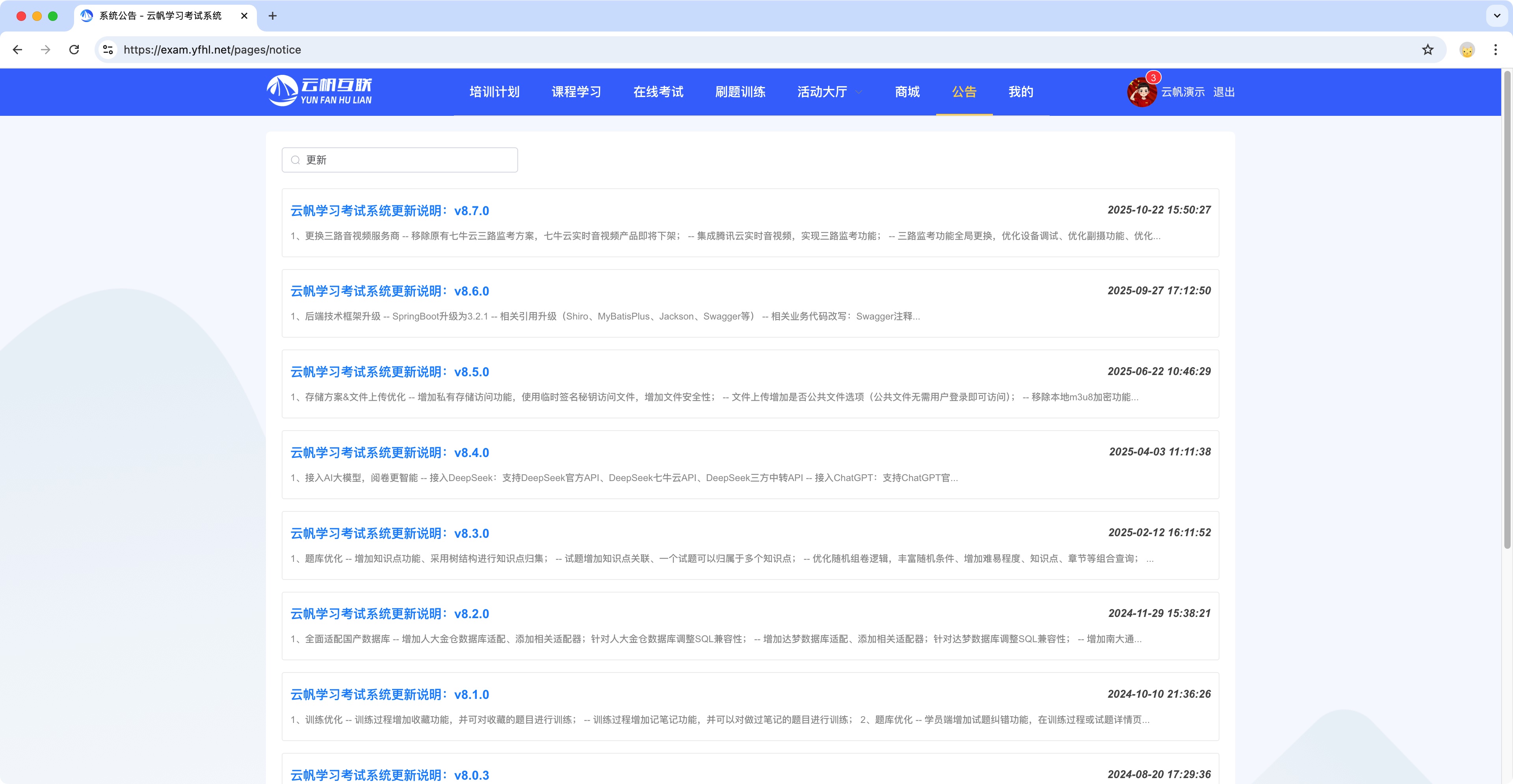Expand the 活动大厅 dropdown menu

pyautogui.click(x=828, y=92)
